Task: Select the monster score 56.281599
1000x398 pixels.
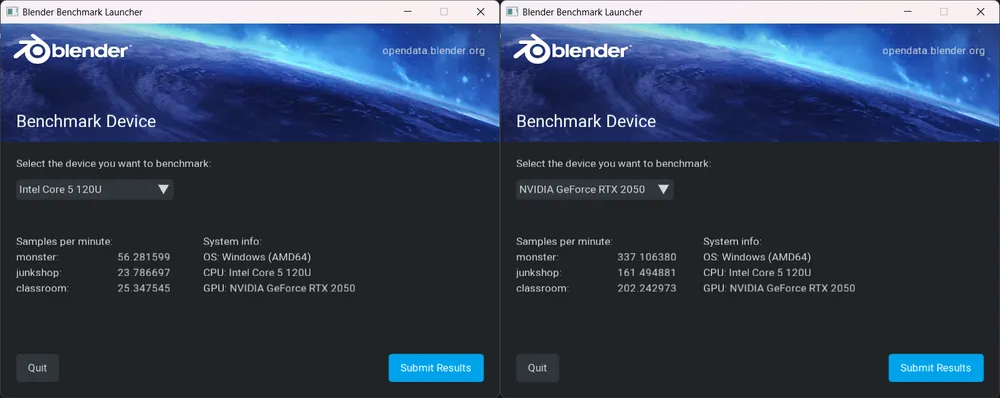Action: click(x=144, y=257)
